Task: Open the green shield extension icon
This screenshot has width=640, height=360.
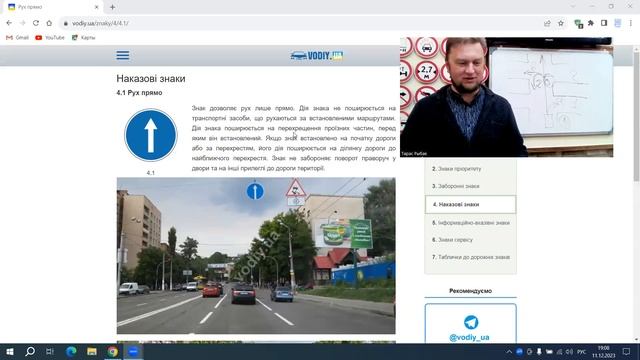Action: coord(578,24)
